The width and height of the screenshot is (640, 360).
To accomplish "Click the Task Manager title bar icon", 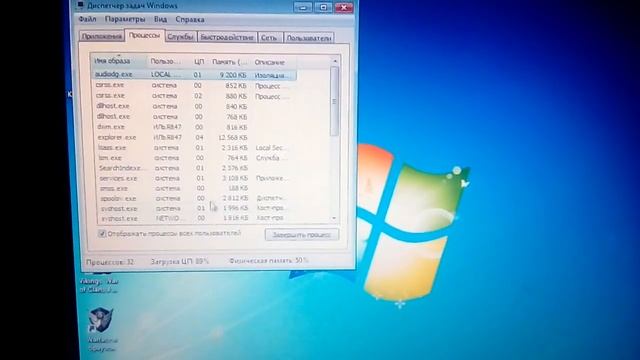I will tap(80, 5).
